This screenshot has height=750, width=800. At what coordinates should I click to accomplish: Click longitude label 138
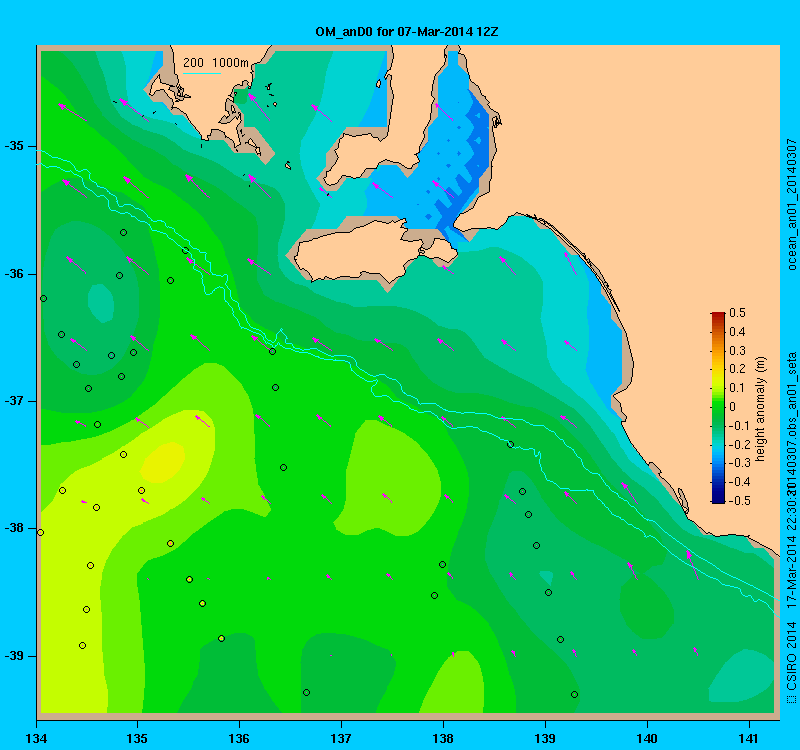click(443, 738)
